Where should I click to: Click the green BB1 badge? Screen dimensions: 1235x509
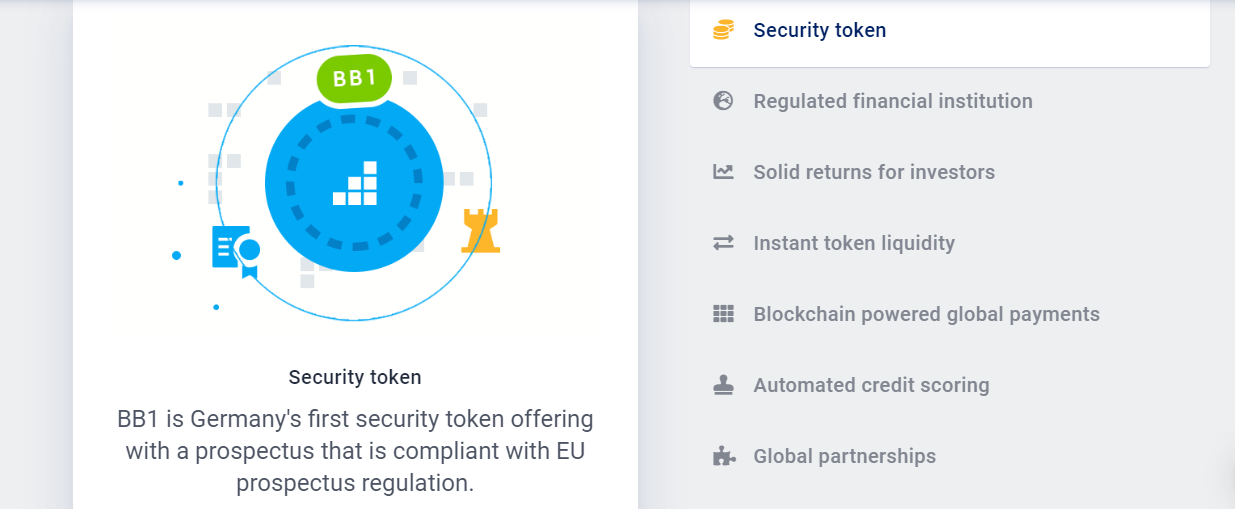(354, 80)
